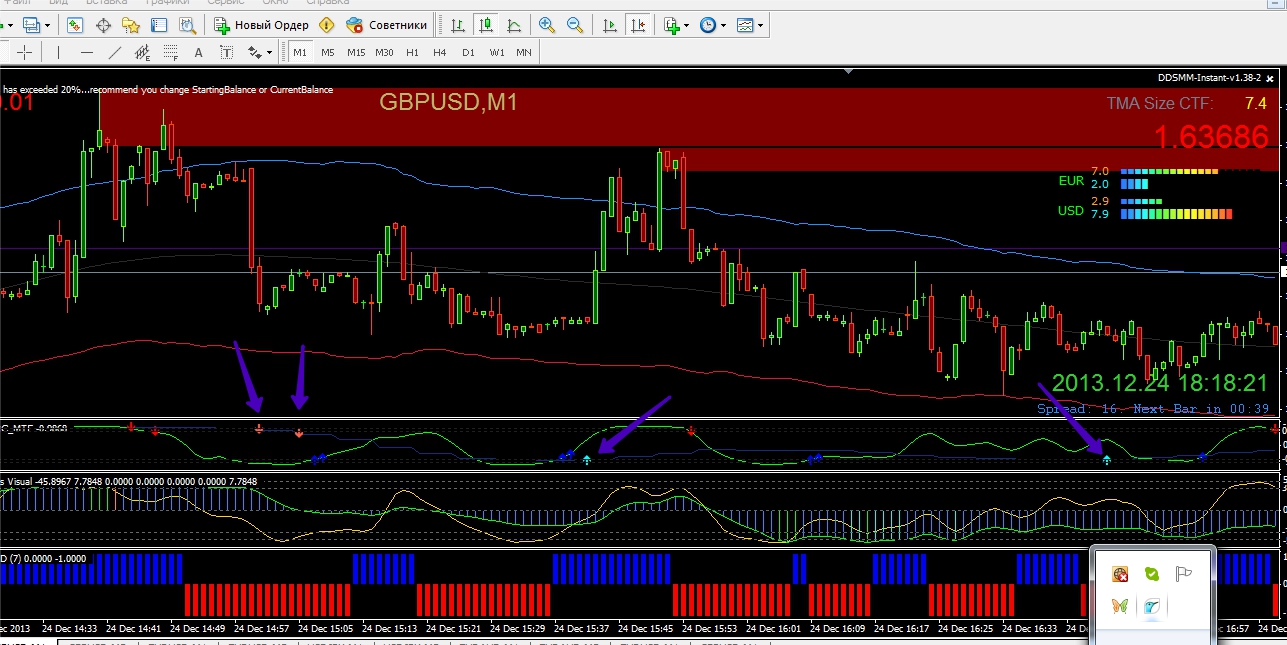
Task: Switch timeframe to M5
Action: coord(328,52)
